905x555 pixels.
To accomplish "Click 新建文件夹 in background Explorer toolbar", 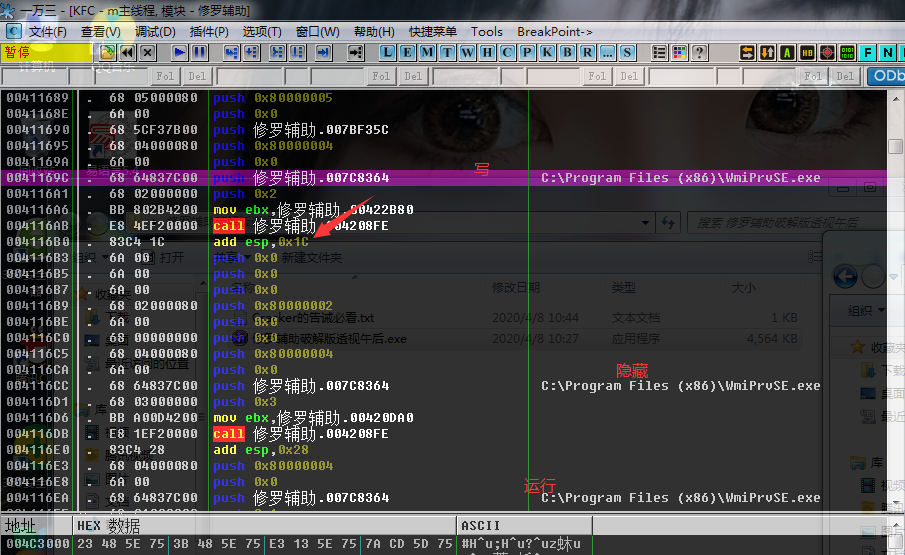I will pos(312,257).
